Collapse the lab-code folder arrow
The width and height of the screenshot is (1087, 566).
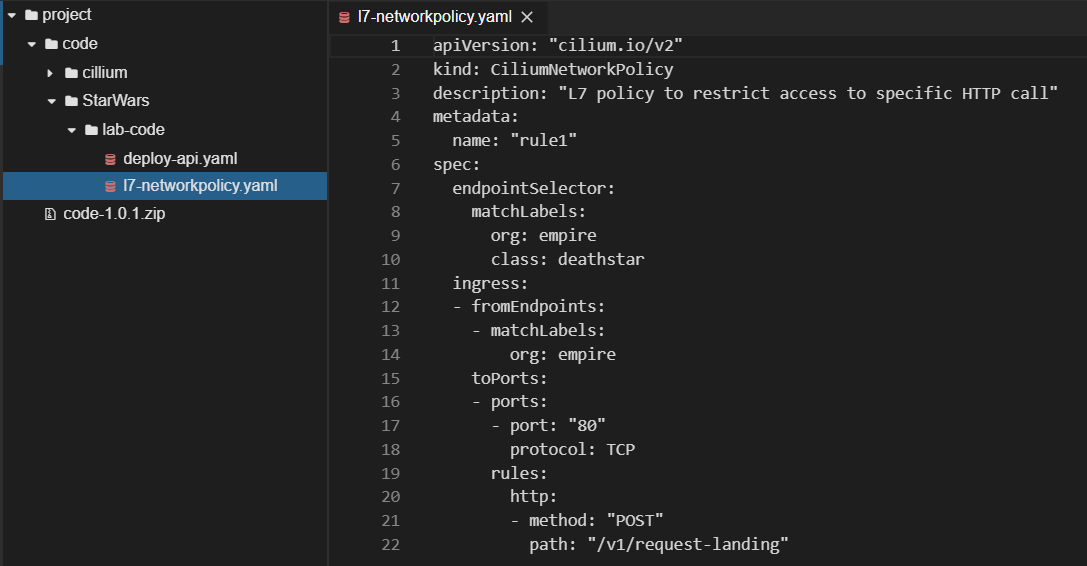coord(71,130)
